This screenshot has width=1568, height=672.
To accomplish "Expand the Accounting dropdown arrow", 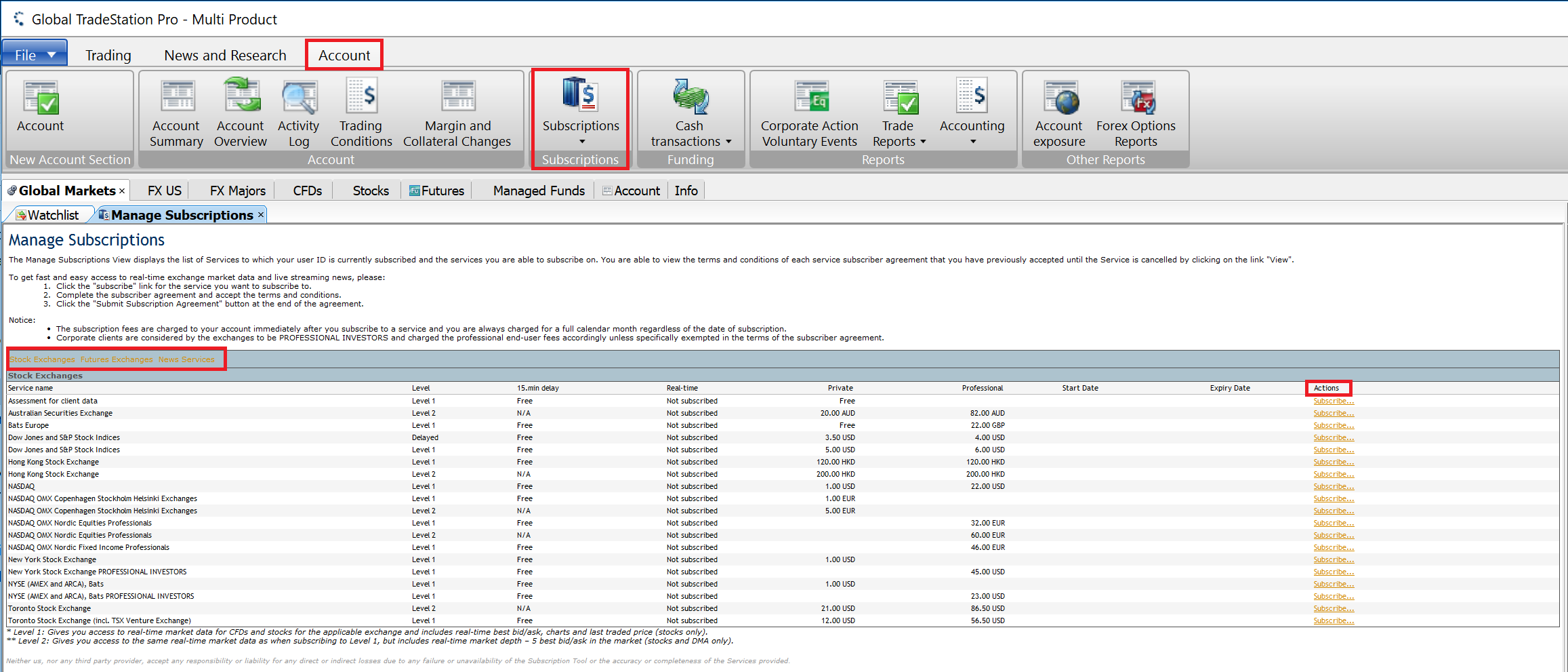I will [x=973, y=142].
